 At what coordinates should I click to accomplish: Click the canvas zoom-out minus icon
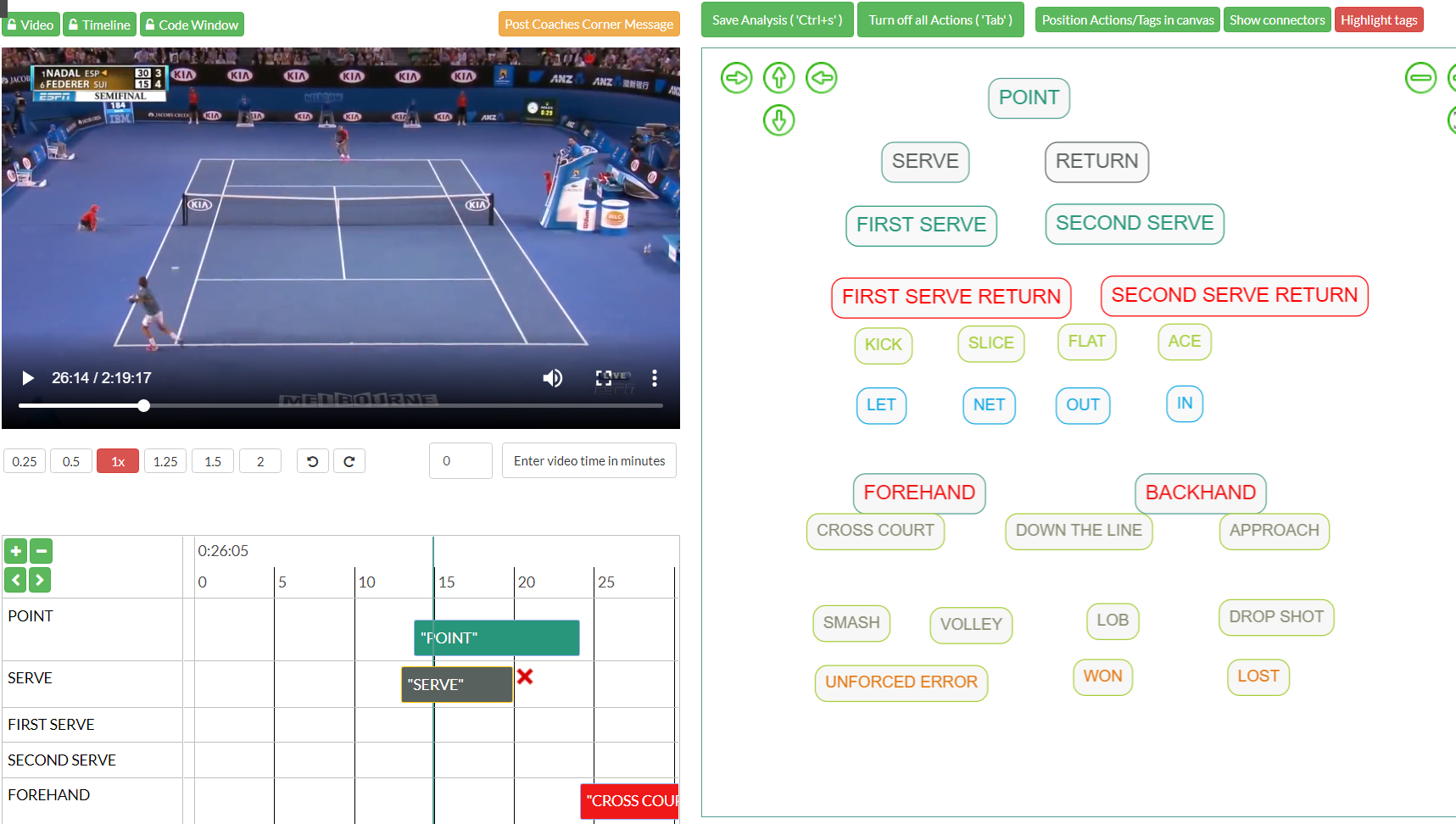(1420, 77)
